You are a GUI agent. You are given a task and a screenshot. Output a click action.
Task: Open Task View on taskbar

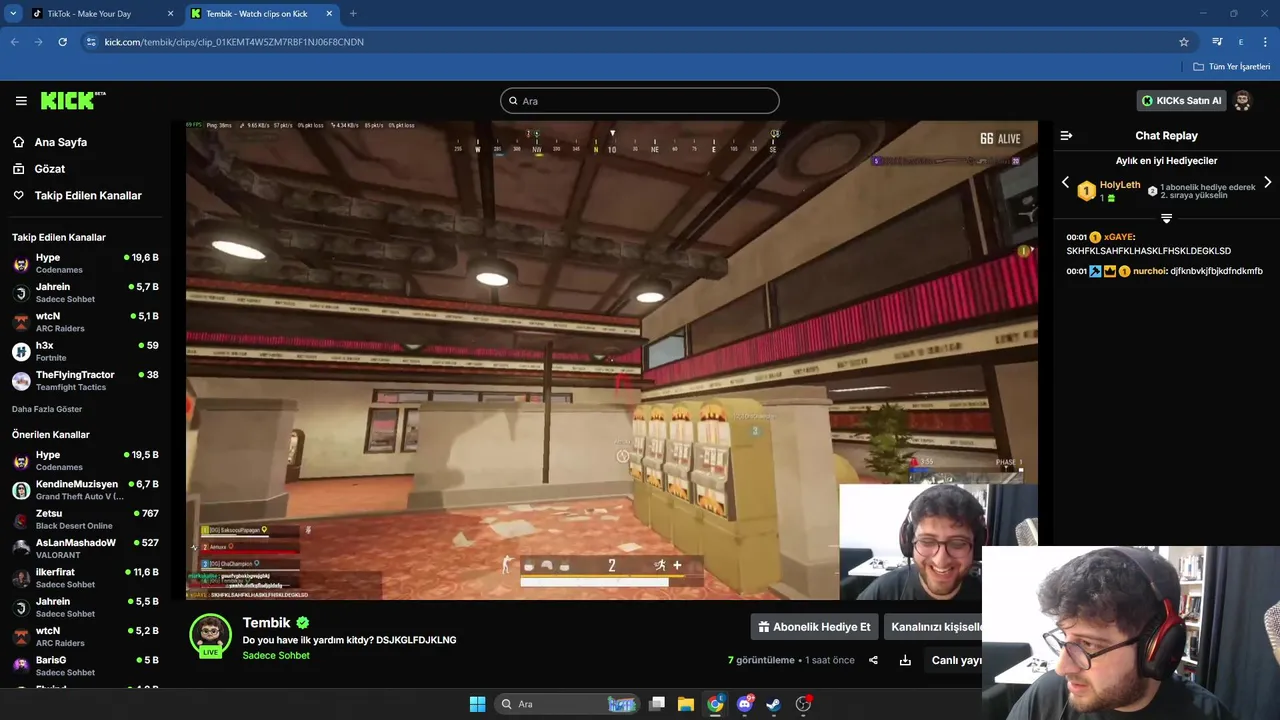click(657, 704)
